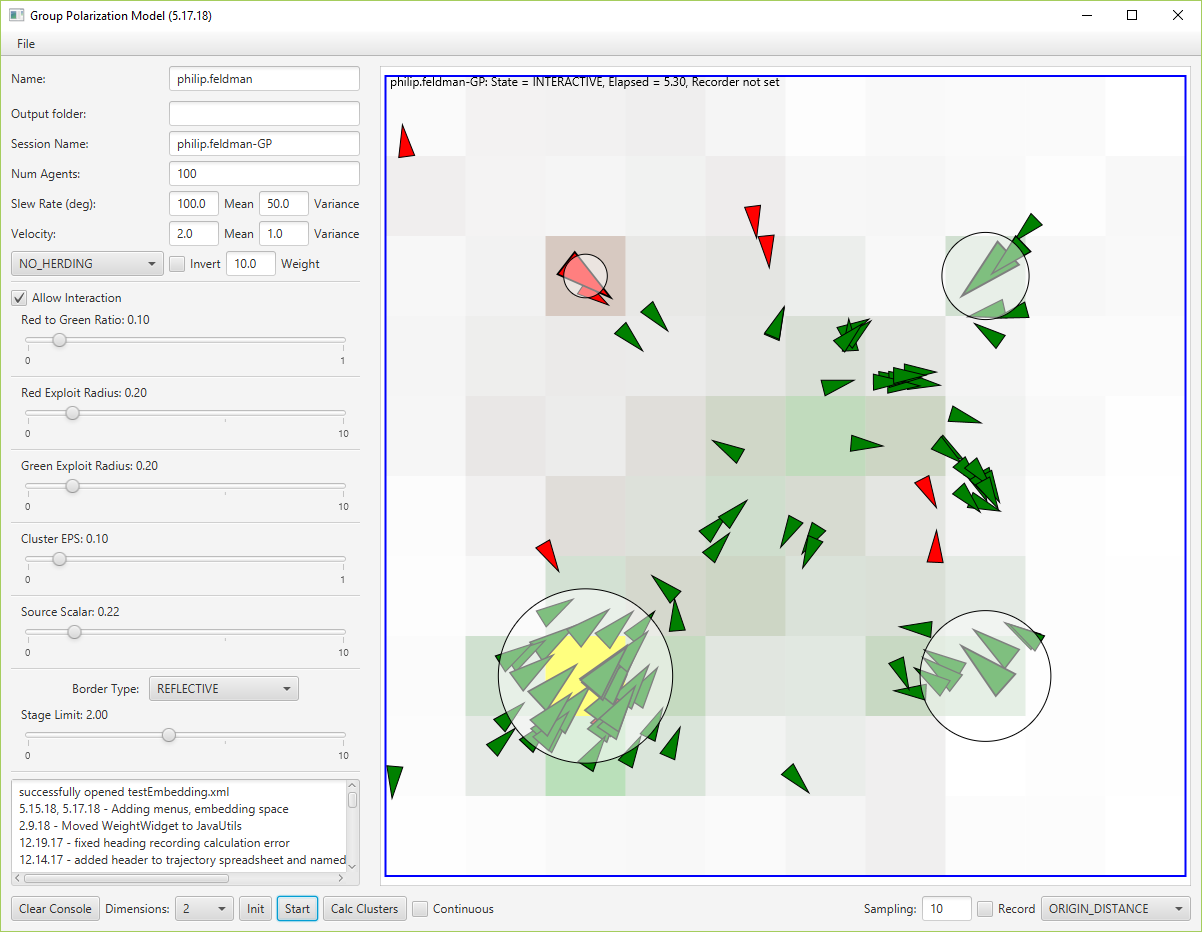Expand the Border Type REFLECTIVE dropdown
The height and width of the screenshot is (932, 1202).
click(x=223, y=689)
